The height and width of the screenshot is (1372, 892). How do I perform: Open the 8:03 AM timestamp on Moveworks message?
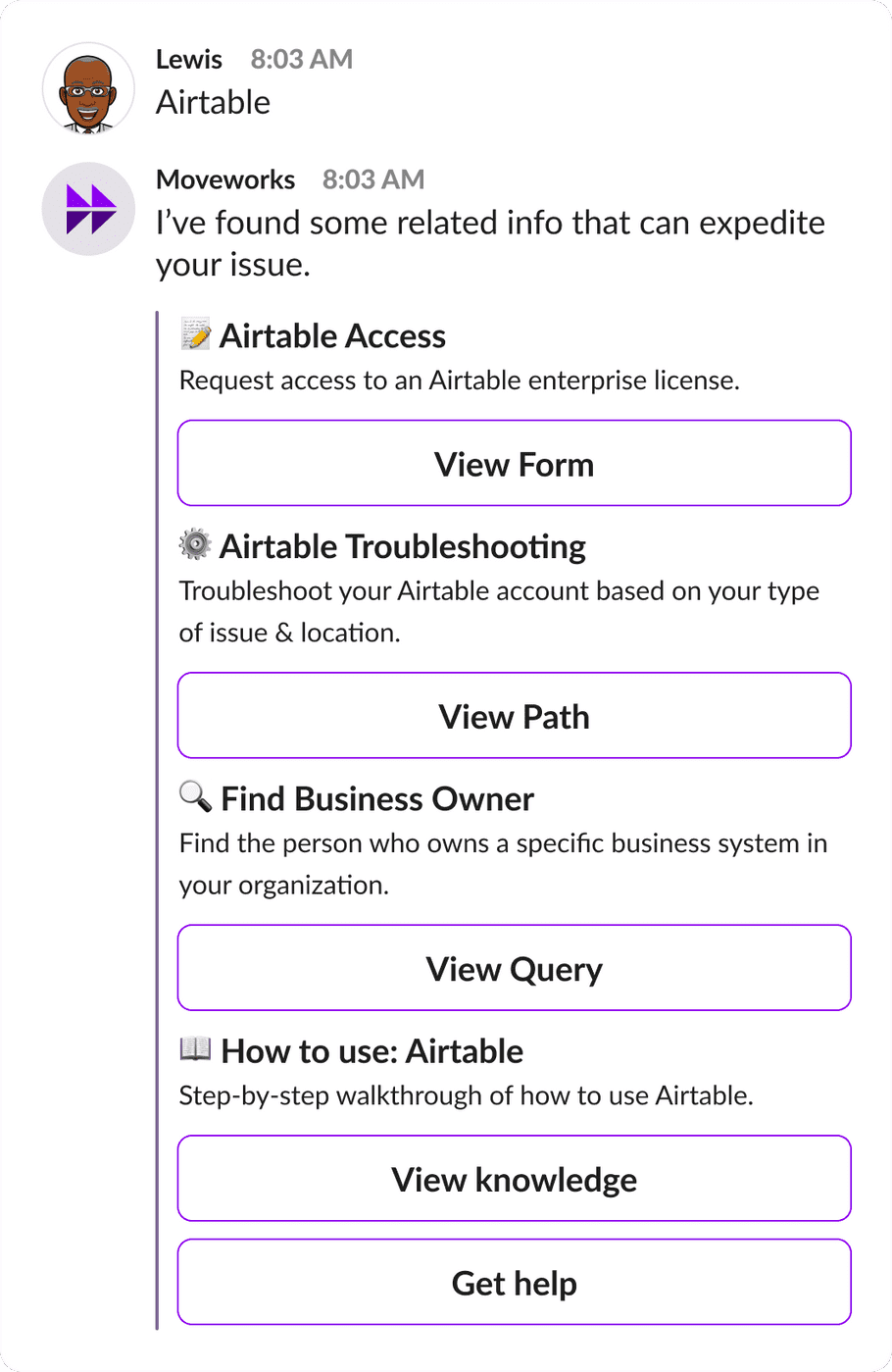[x=373, y=180]
